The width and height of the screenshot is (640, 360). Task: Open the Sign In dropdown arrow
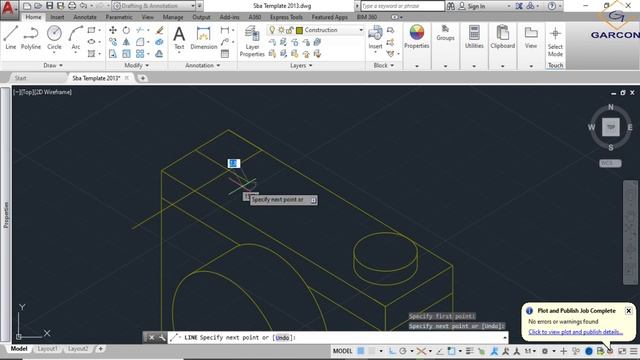pyautogui.click(x=509, y=6)
